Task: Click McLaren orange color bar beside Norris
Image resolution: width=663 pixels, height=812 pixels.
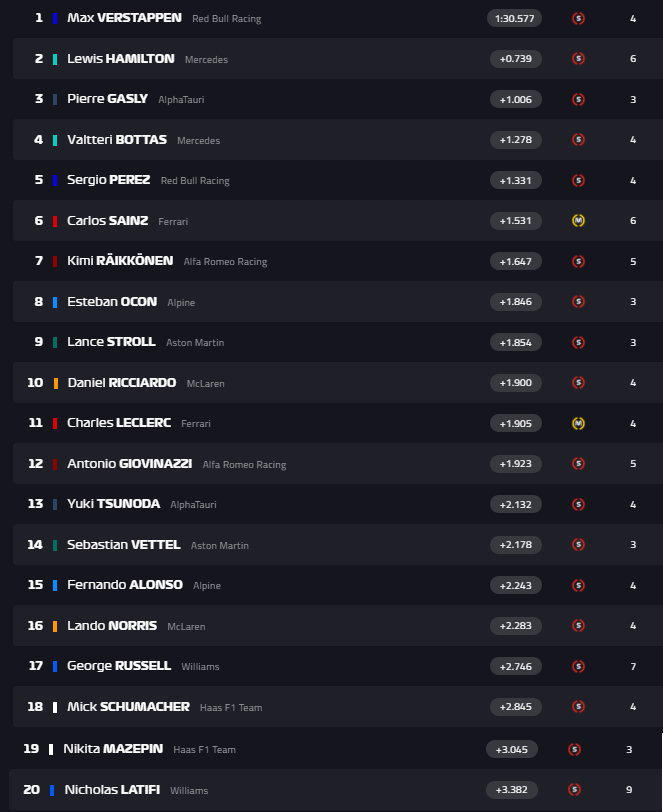Action: (x=55, y=626)
